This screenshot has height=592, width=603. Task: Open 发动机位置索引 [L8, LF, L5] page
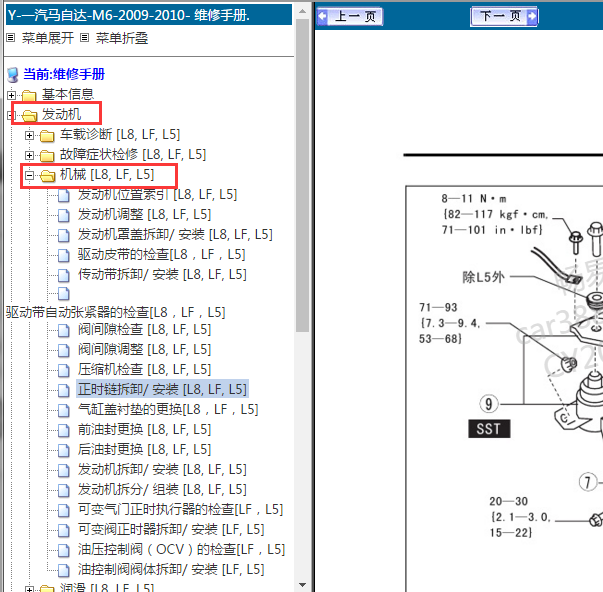157,194
